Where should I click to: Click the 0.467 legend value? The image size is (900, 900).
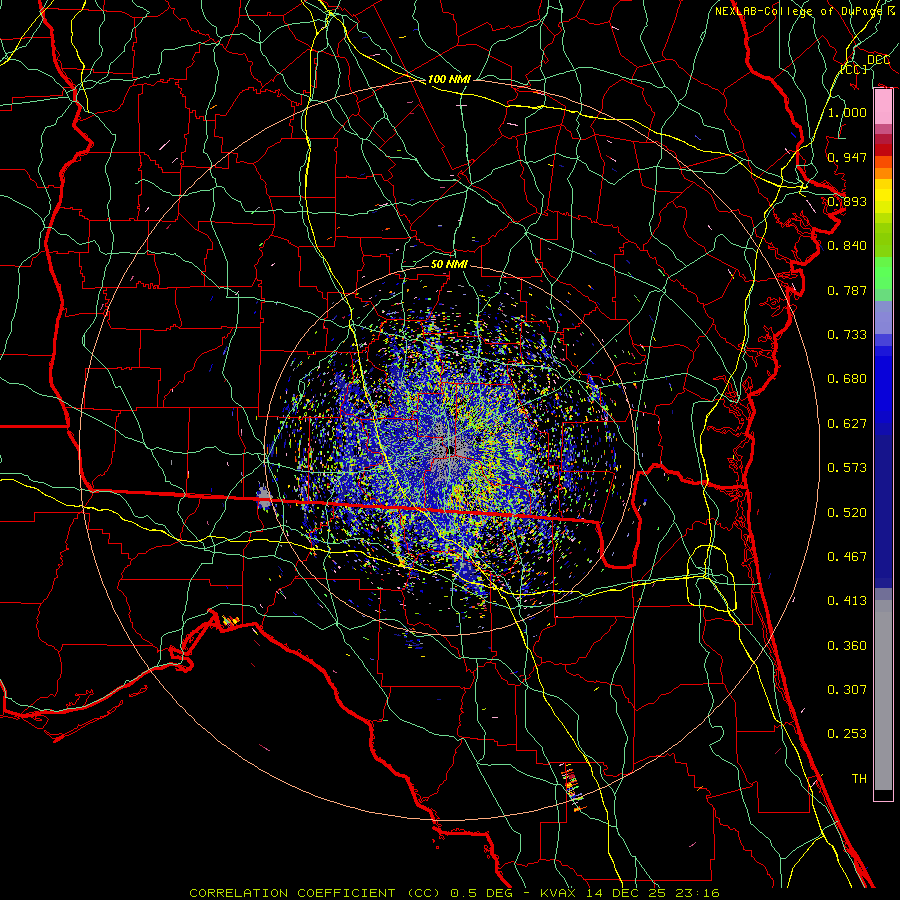point(847,557)
